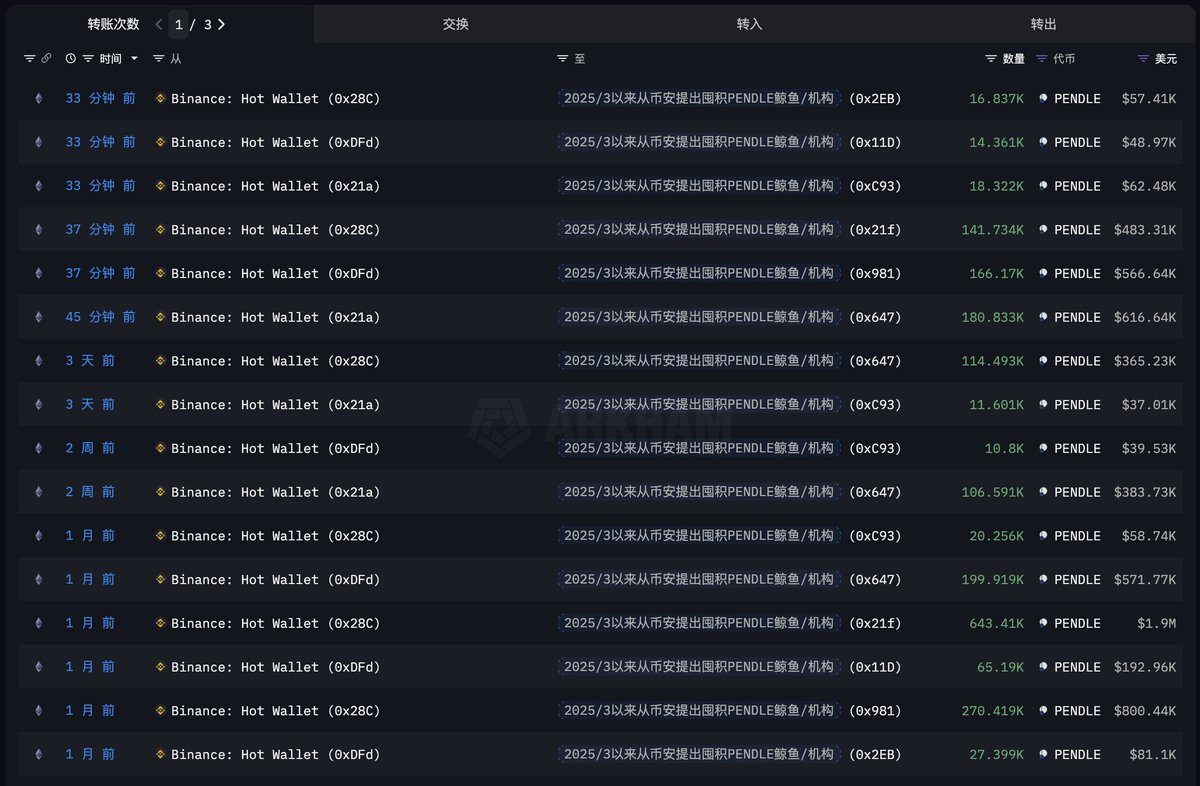Click the PENDLE token icon in the $571.77K row

pos(1044,579)
